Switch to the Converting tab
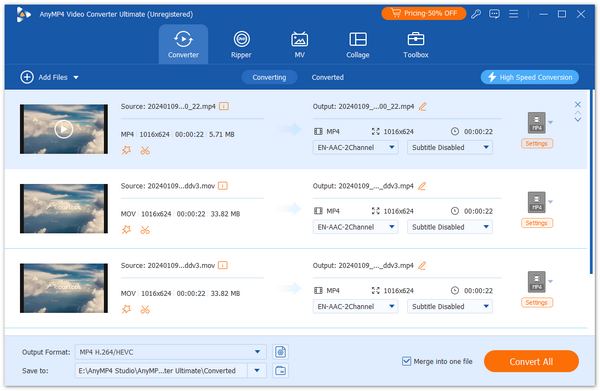Image resolution: width=600 pixels, height=391 pixels. [269, 77]
